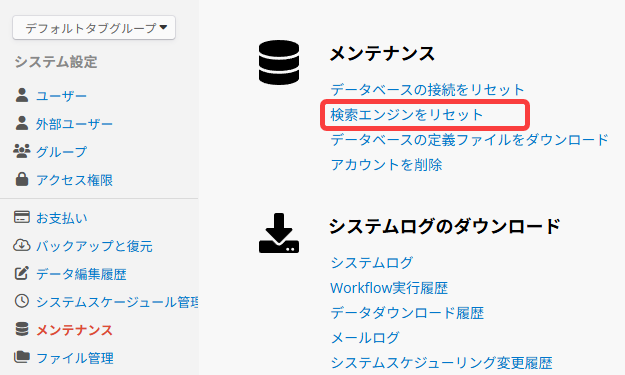Click the アクセス権限 lock icon

(x=22, y=179)
